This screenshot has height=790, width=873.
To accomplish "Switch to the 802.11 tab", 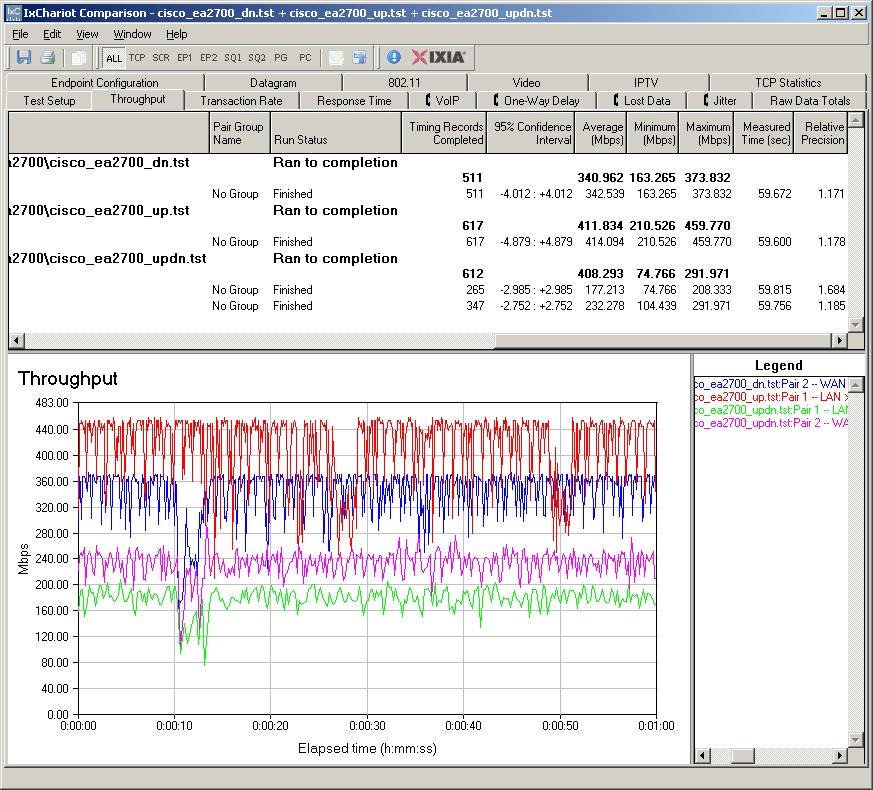I will coord(404,82).
